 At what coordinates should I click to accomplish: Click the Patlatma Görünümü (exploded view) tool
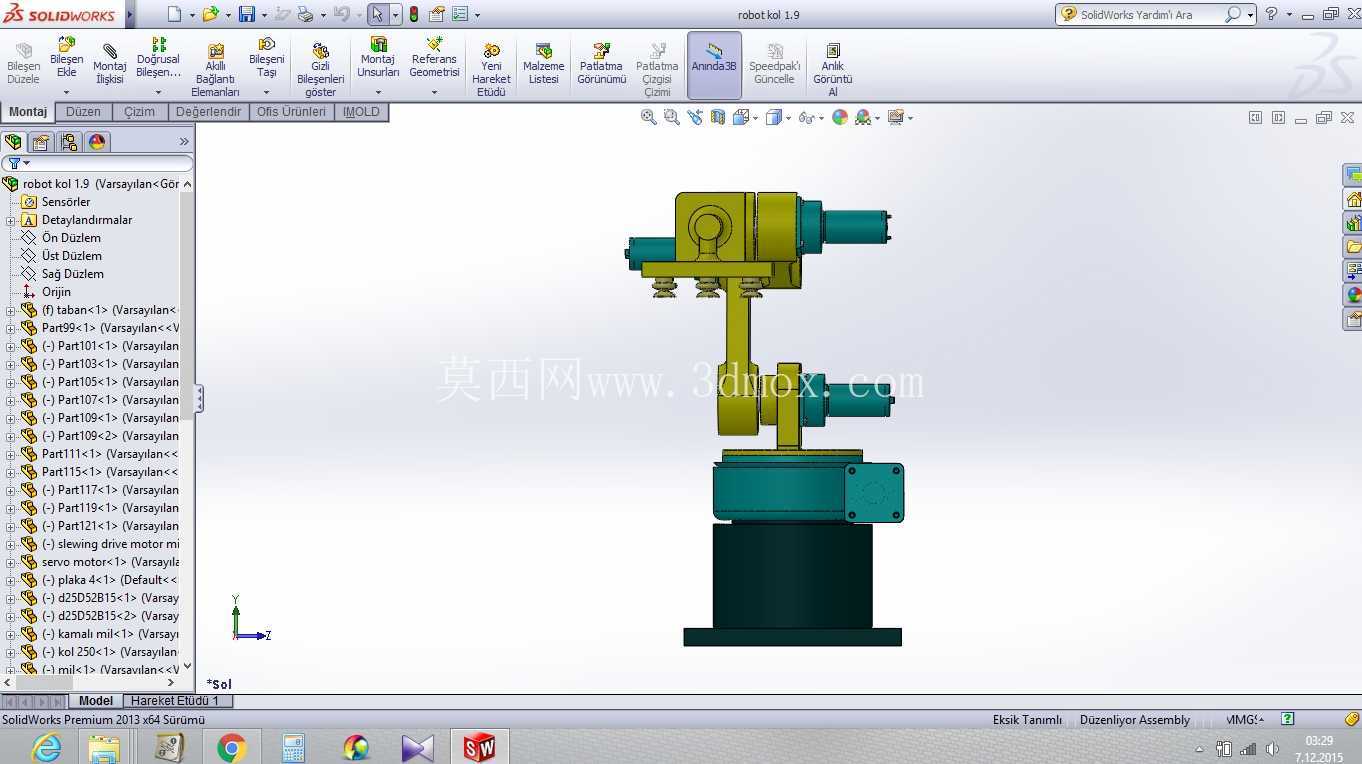click(x=601, y=65)
